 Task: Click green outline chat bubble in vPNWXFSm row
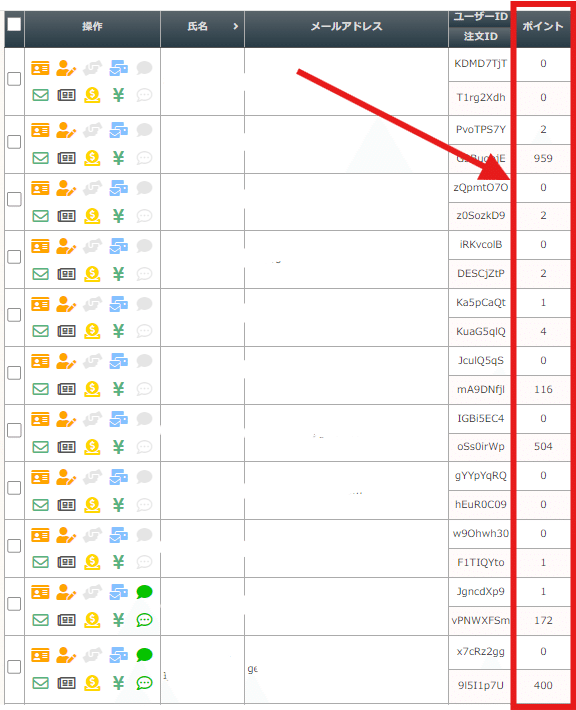[144, 620]
